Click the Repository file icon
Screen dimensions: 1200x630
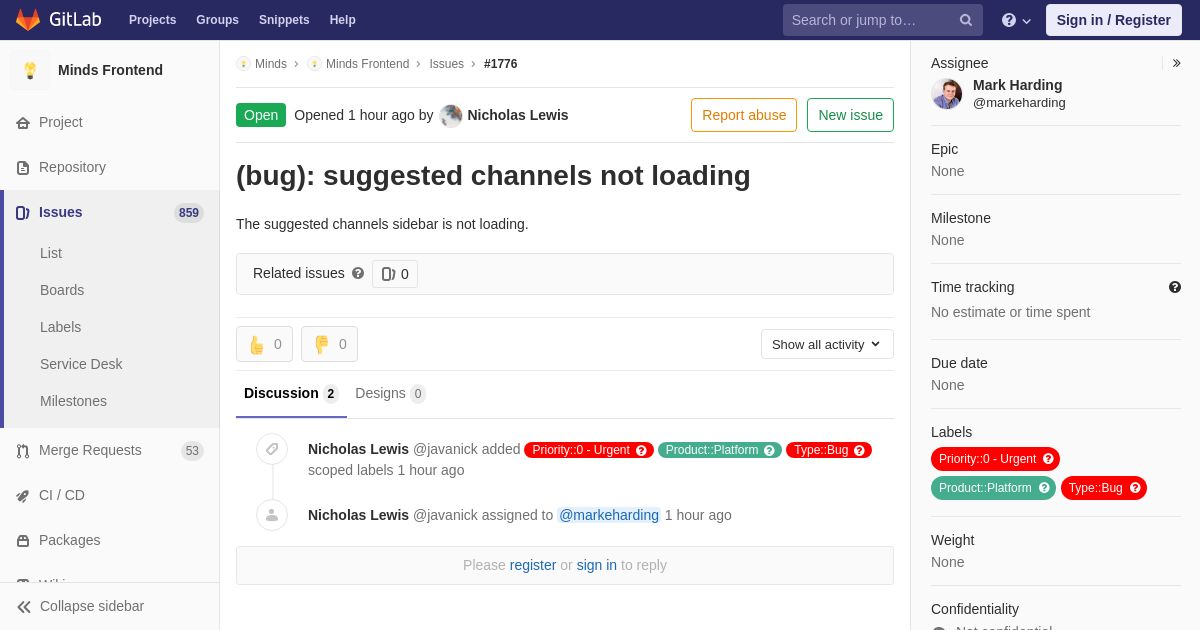pyautogui.click(x=23, y=168)
